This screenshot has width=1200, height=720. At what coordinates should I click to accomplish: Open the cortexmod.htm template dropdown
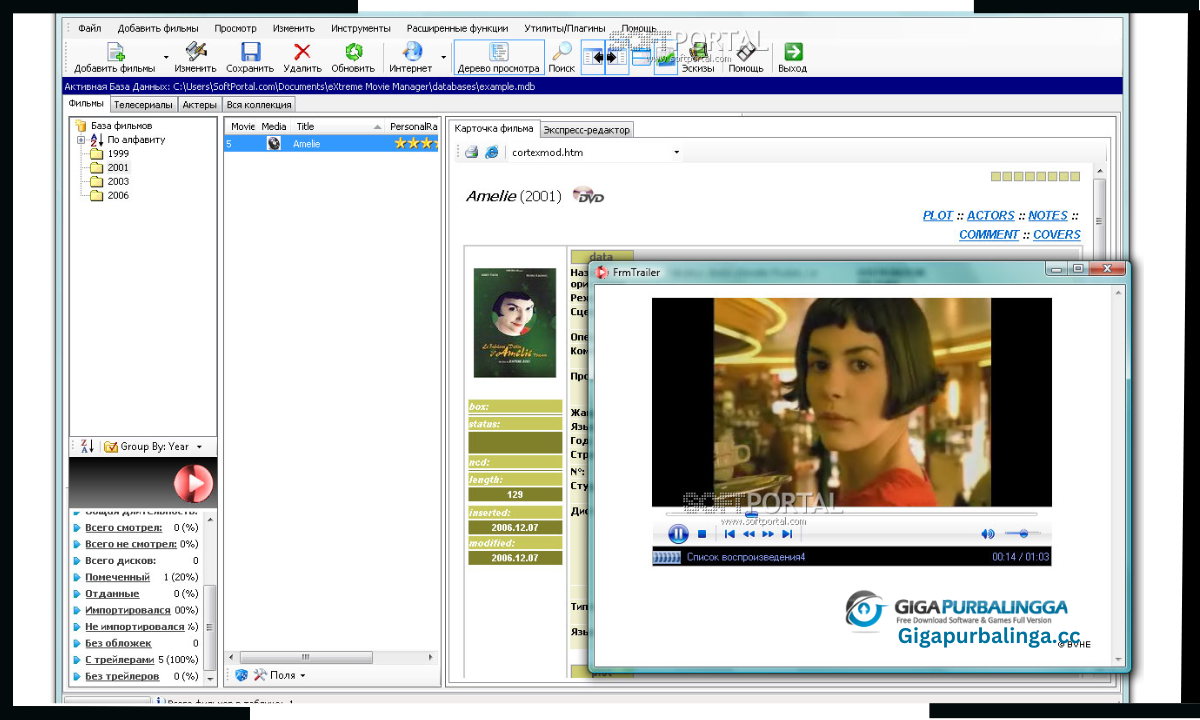click(677, 153)
